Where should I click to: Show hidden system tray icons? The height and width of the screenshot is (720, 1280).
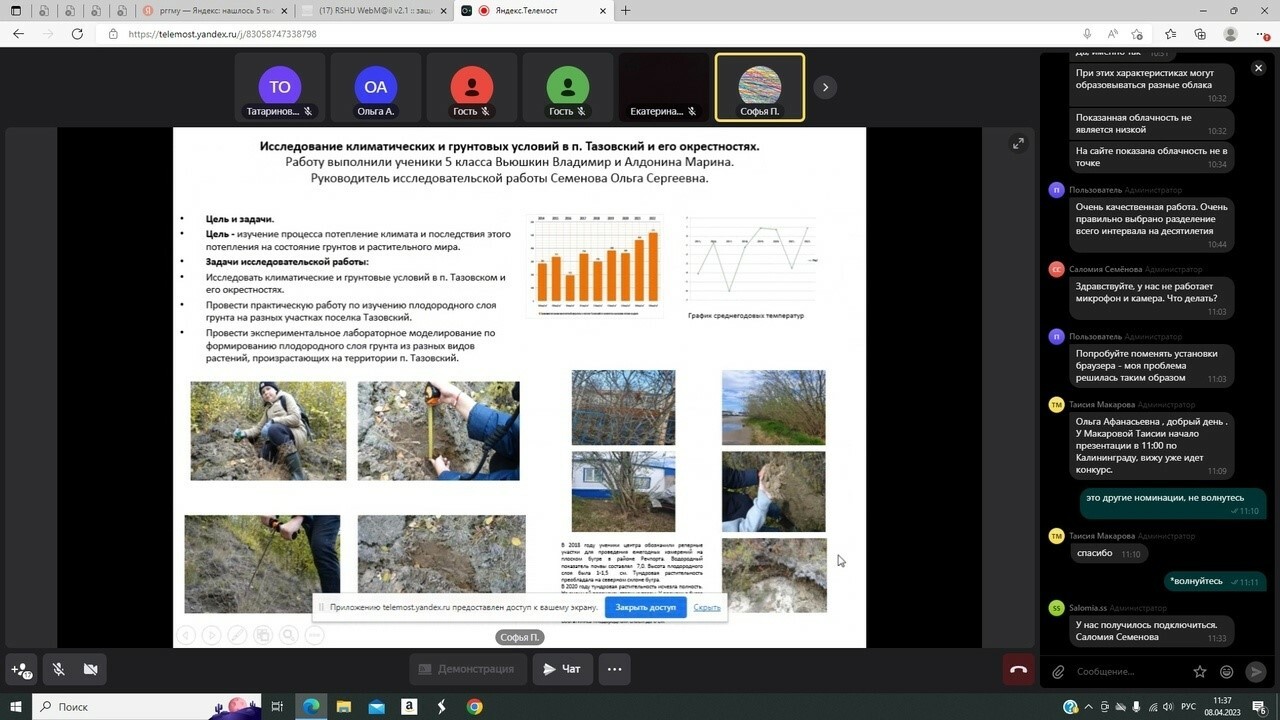pos(1089,707)
